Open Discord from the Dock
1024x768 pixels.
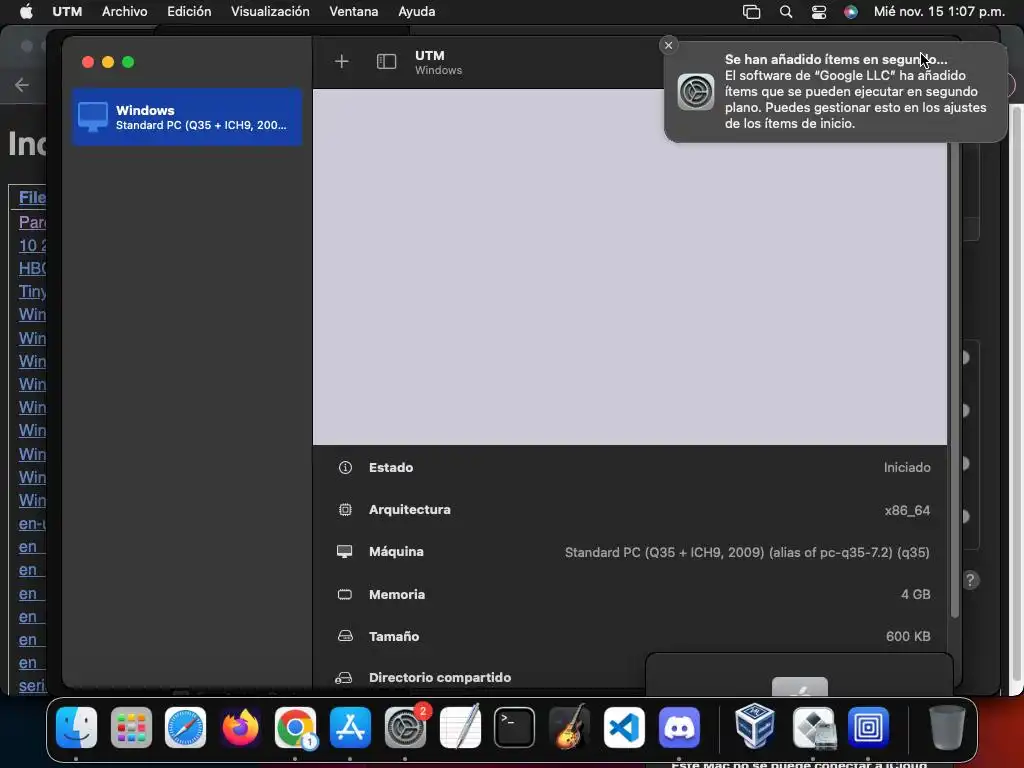coord(679,727)
